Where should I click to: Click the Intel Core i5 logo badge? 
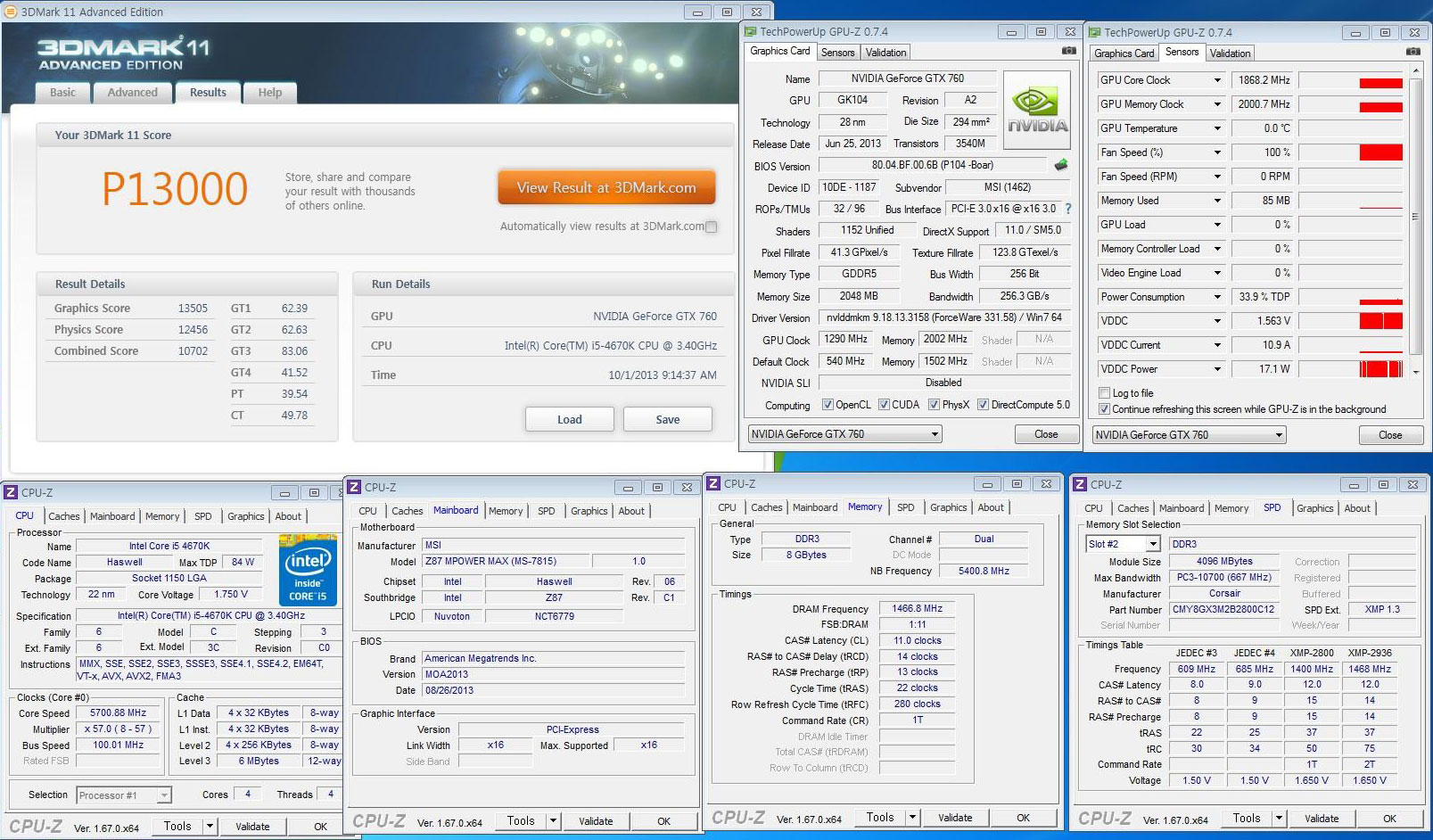(308, 570)
